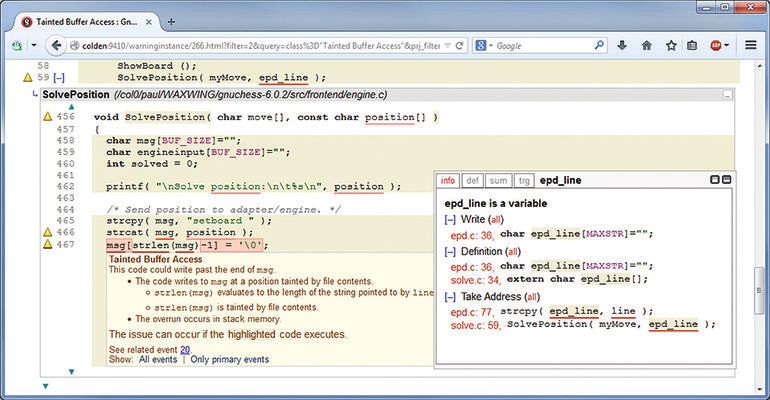Click the scrollbar down arrow
This screenshot has width=770, height=400.
(759, 390)
